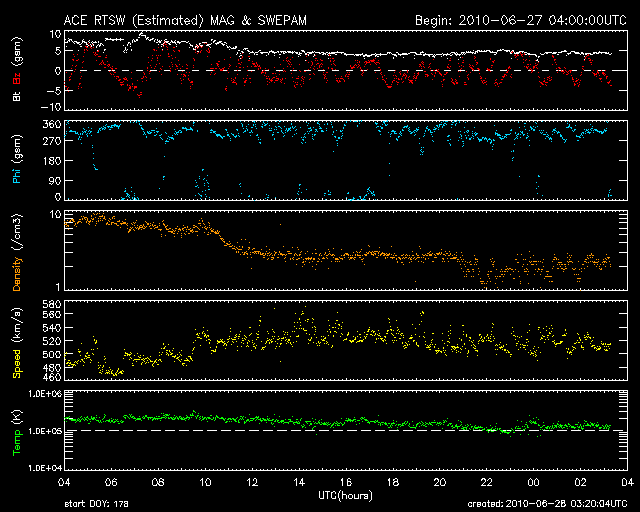The width and height of the screenshot is (640, 512).
Task: Select the white Bt axis label
Action: [18, 96]
